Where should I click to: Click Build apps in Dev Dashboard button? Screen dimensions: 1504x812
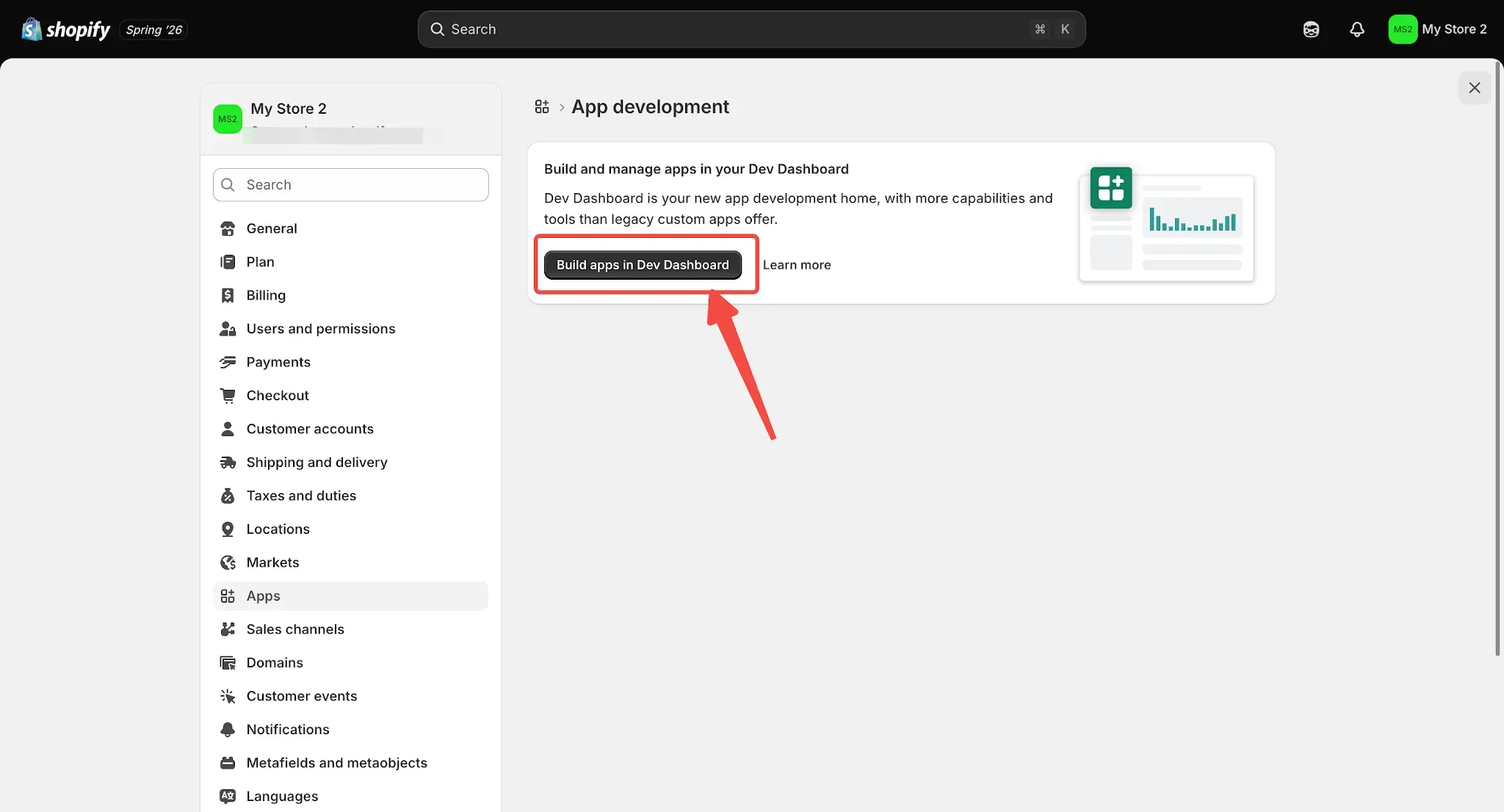click(x=643, y=265)
